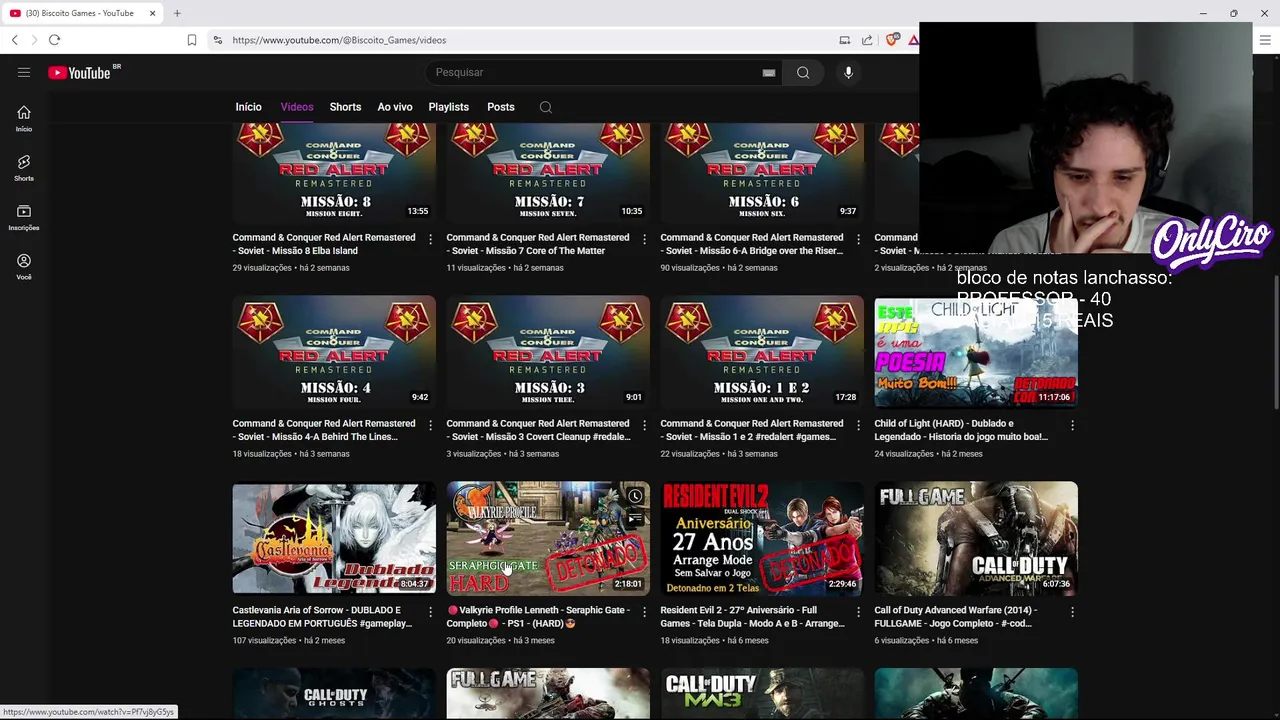Open options menu for Call of Duty Advanced Warfare

pyautogui.click(x=1072, y=611)
